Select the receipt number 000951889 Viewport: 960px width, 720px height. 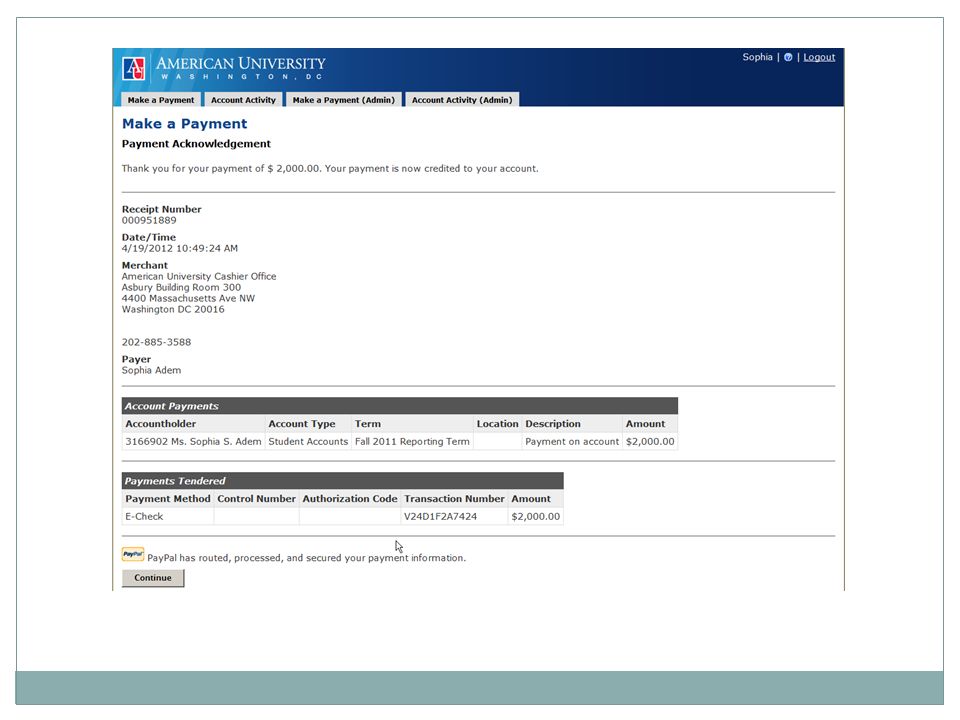(x=149, y=220)
